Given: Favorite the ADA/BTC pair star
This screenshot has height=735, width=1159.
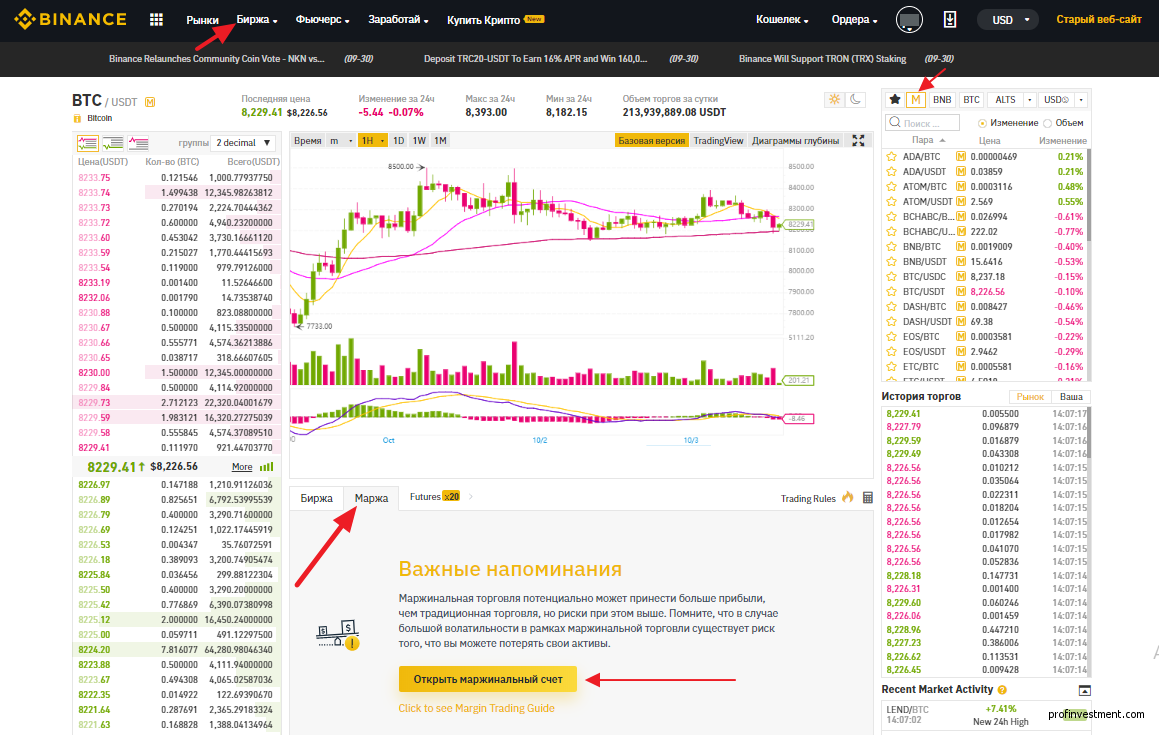Looking at the screenshot, I should [x=891, y=157].
